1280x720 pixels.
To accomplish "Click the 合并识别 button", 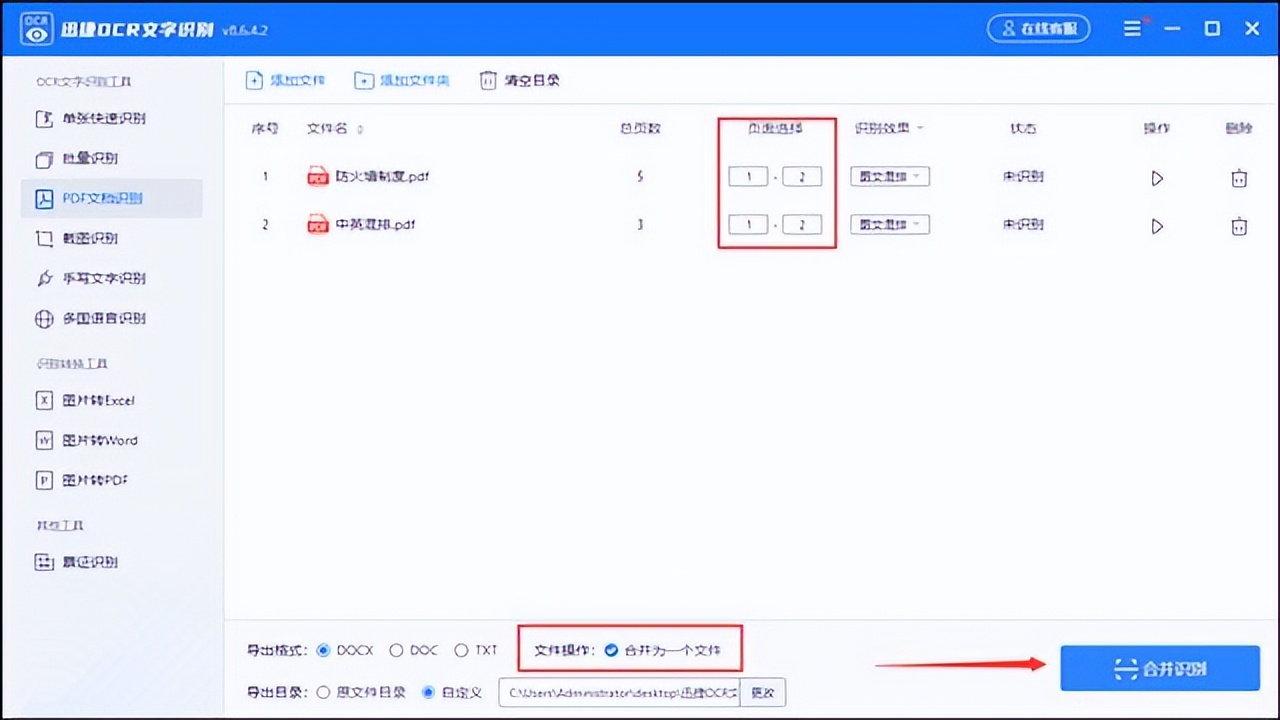I will [1159, 668].
